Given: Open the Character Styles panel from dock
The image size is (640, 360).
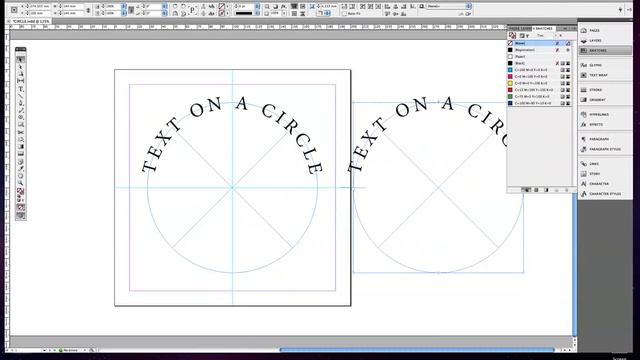Looking at the screenshot, I should pyautogui.click(x=605, y=194).
